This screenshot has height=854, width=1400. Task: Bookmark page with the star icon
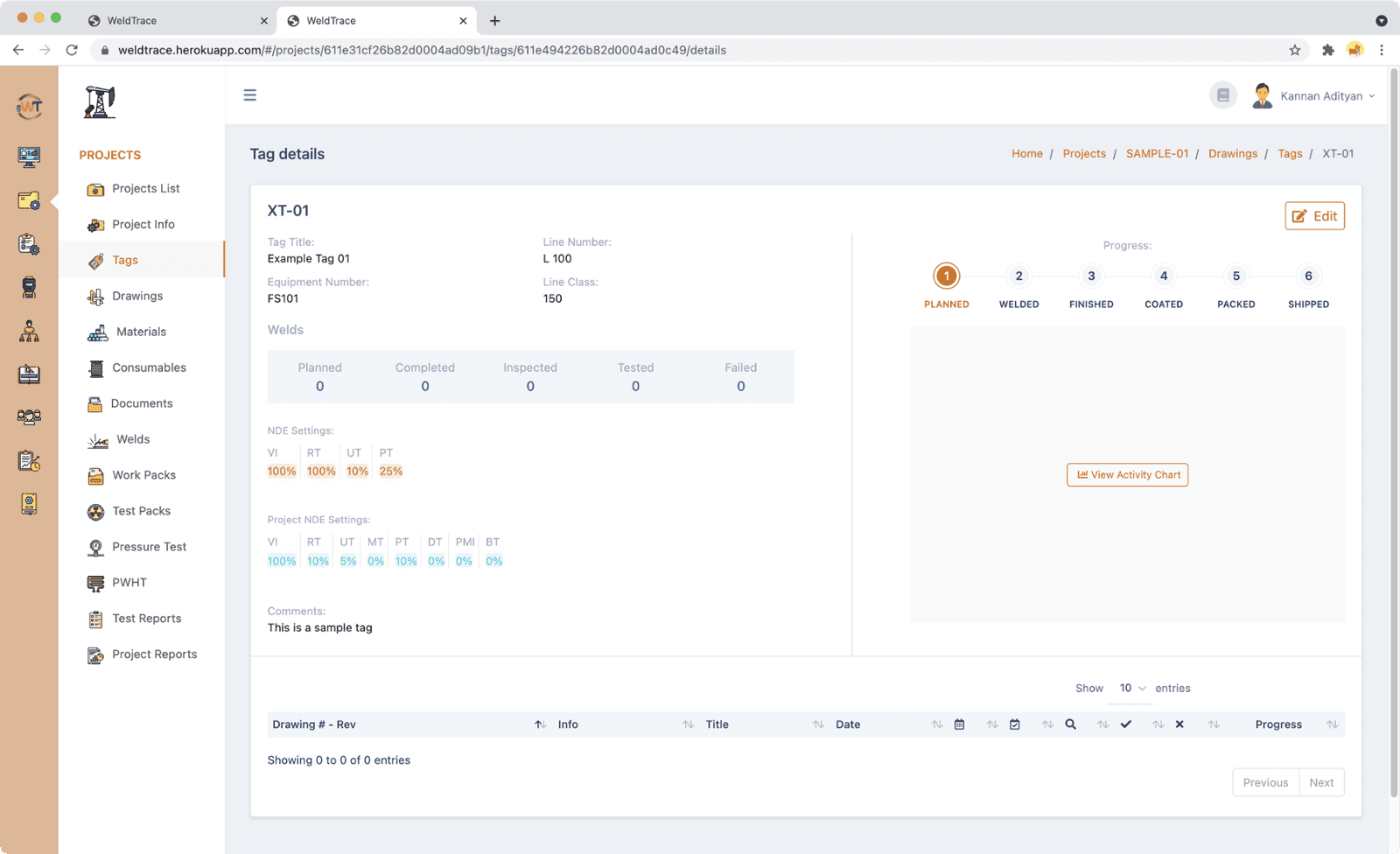point(1295,50)
